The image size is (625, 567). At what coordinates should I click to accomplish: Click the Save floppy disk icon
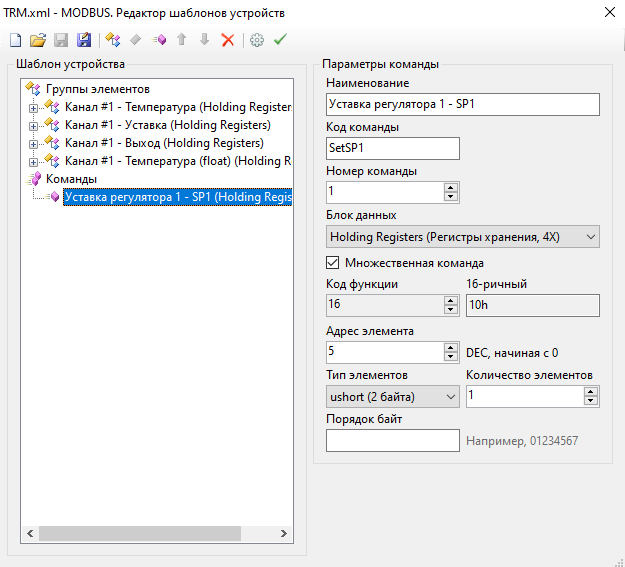point(61,40)
